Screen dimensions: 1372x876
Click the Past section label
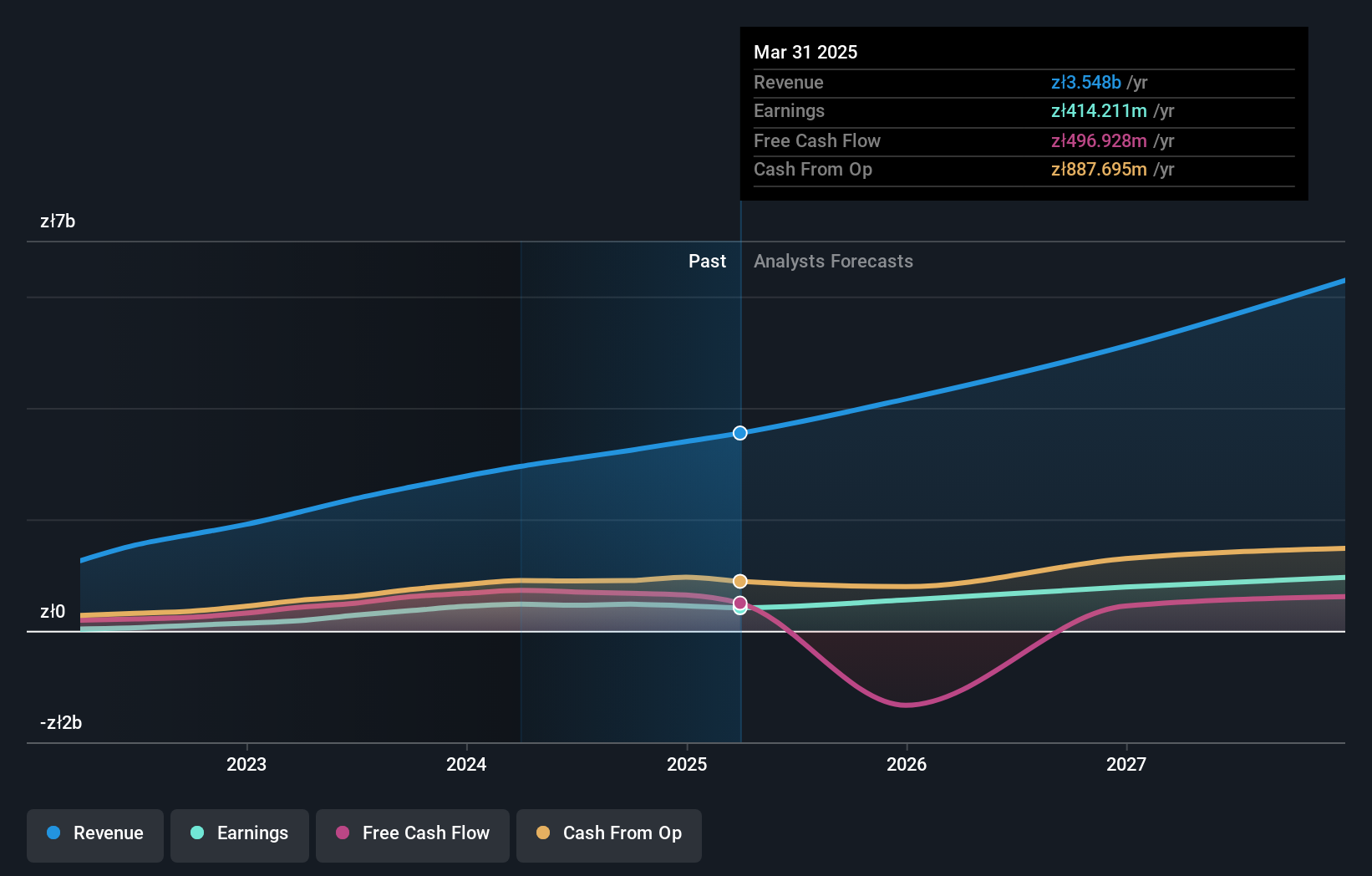[707, 262]
